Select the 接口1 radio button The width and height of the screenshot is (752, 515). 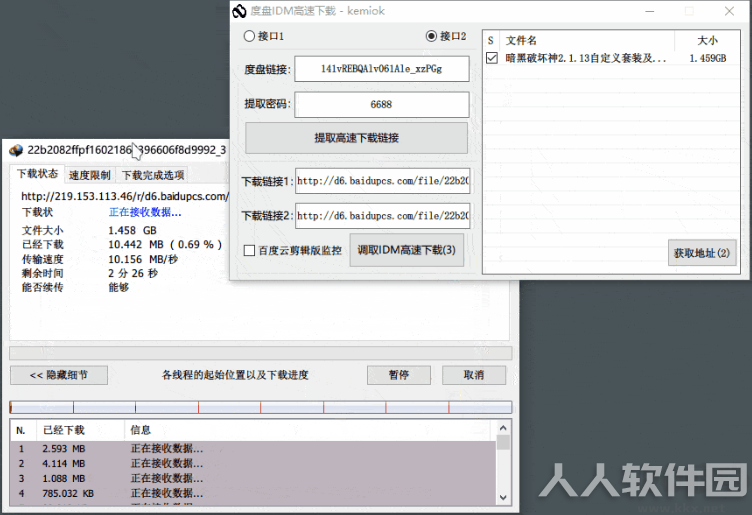coord(249,36)
